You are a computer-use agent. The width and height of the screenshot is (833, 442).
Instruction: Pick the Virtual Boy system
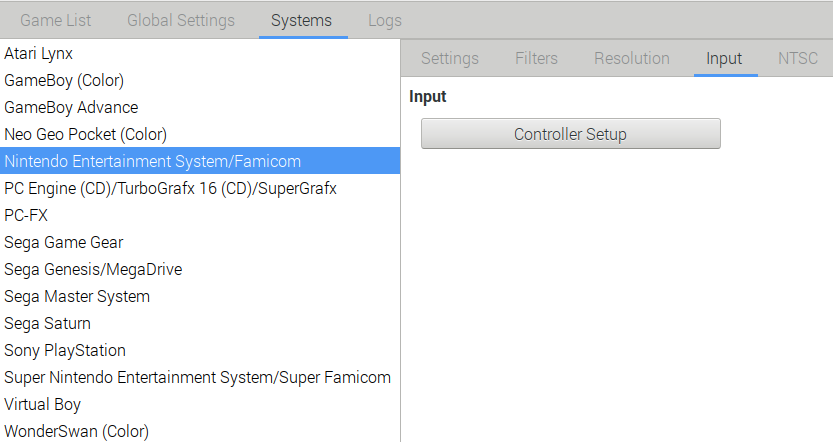pos(200,404)
